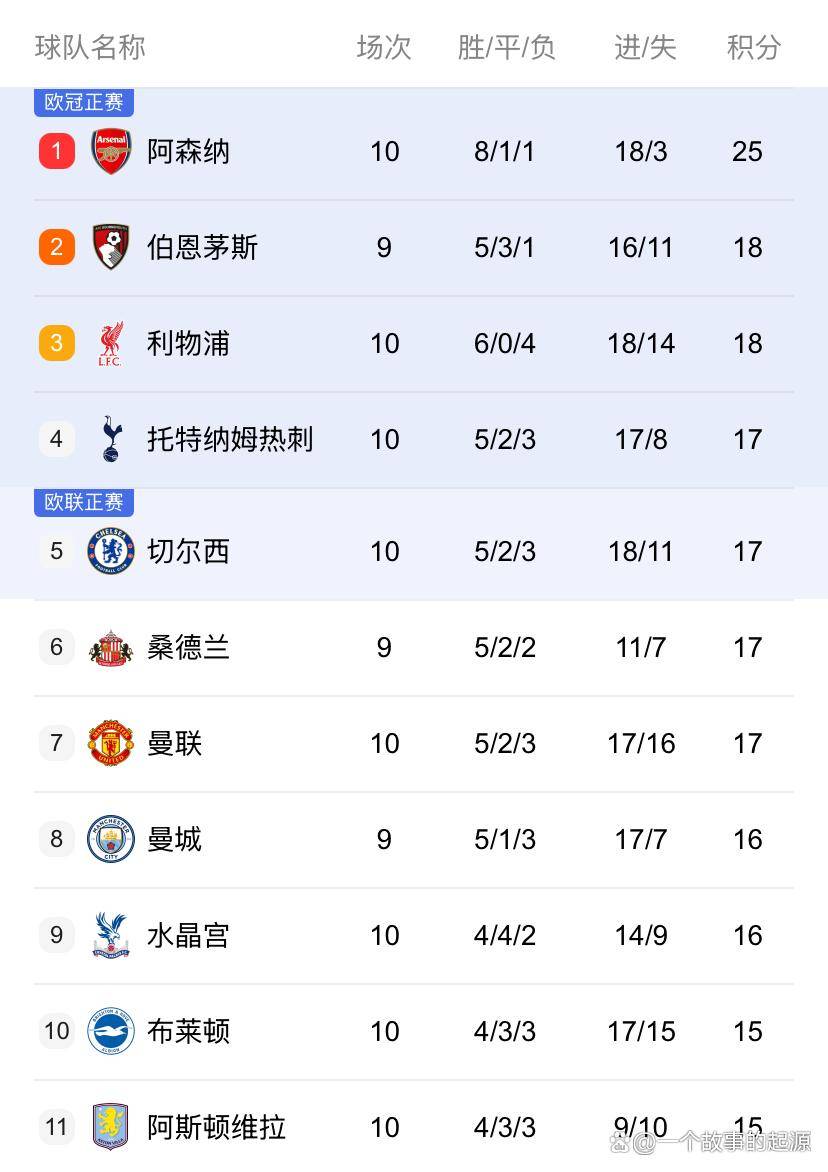This screenshot has height=1172, width=828.
Task: Click the orange rank 2 badge
Action: click(57, 247)
